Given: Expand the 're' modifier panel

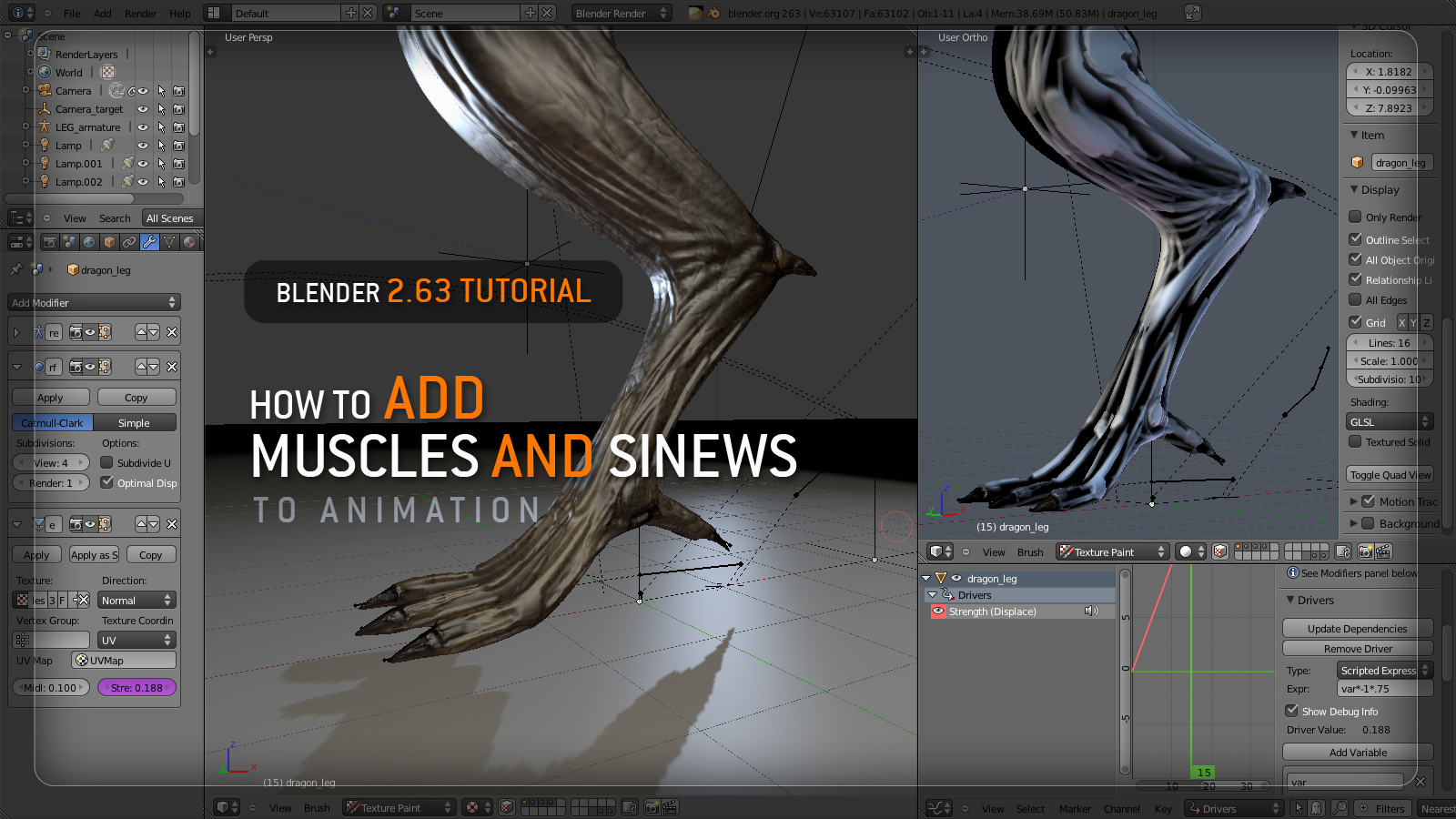Looking at the screenshot, I should point(16,332).
